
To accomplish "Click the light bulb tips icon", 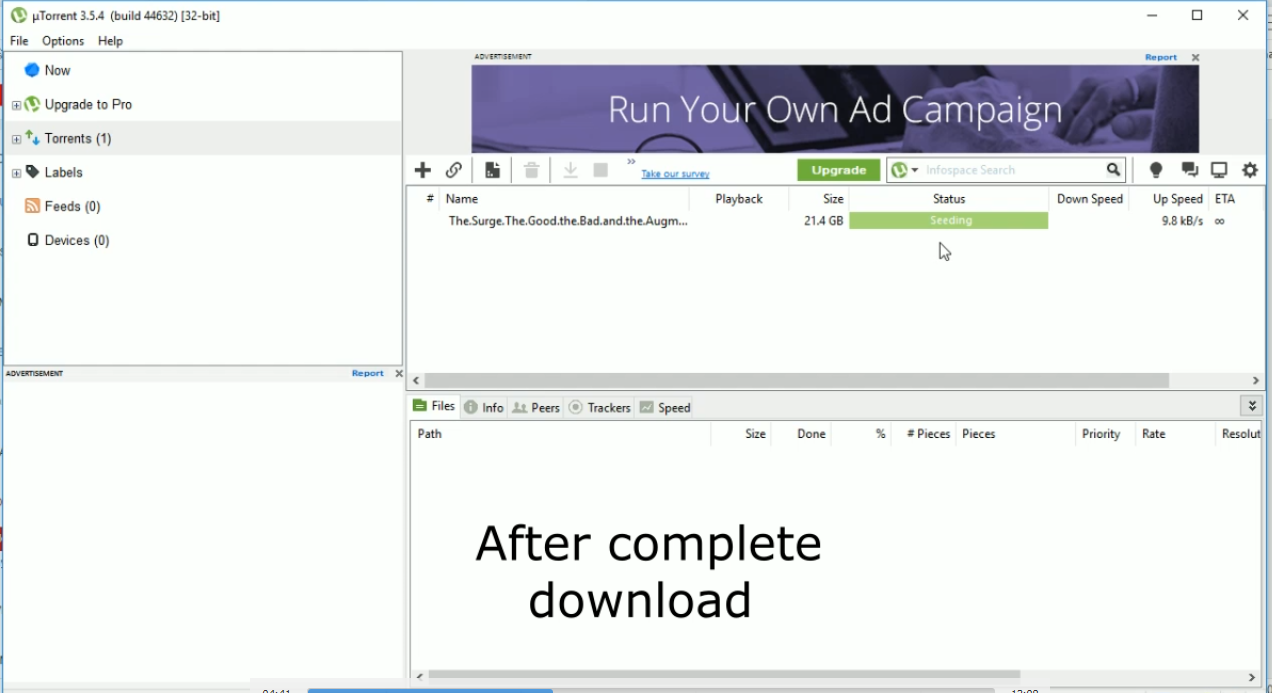I will point(1156,170).
